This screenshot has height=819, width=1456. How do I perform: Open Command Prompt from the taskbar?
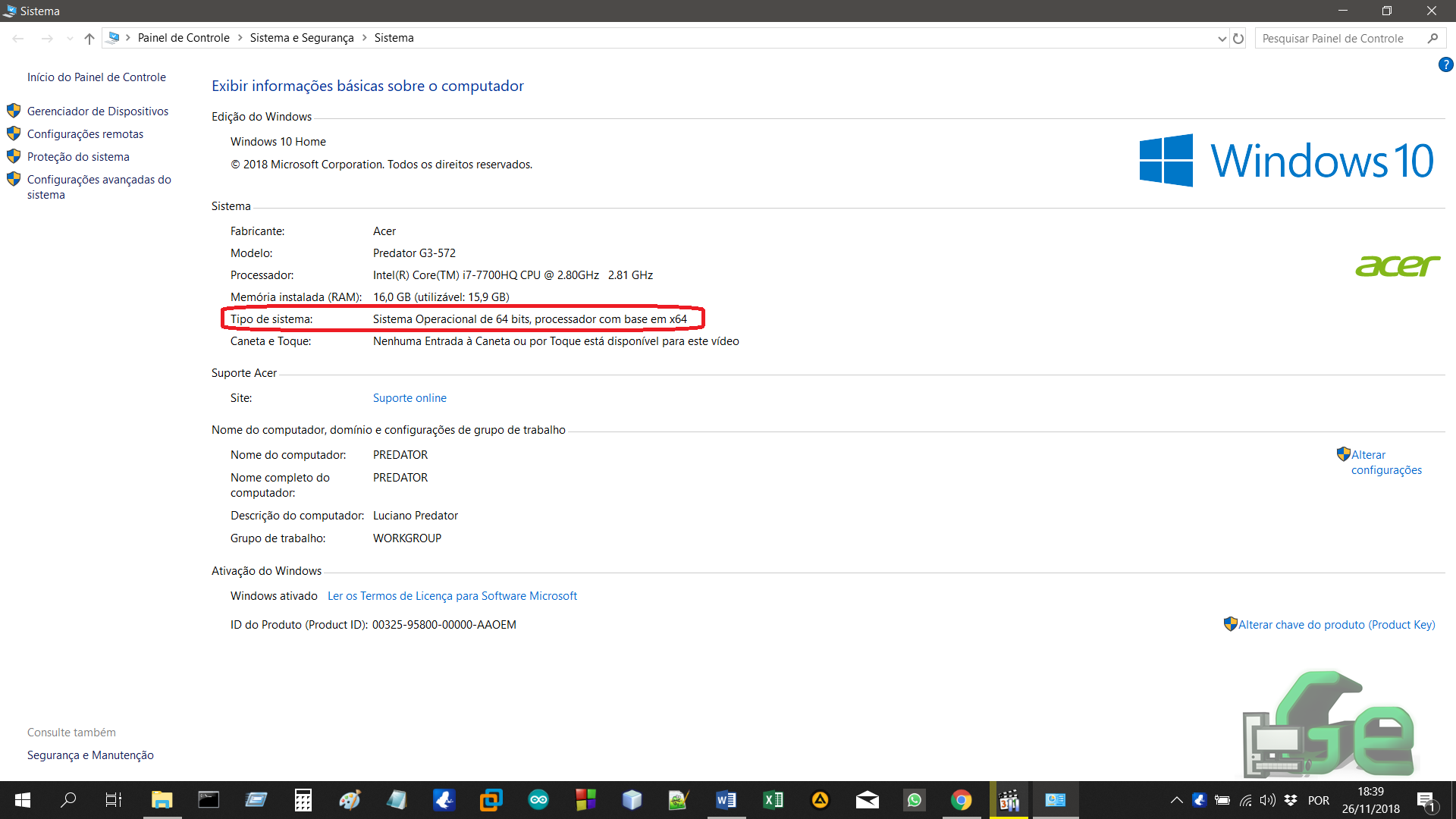(209, 800)
